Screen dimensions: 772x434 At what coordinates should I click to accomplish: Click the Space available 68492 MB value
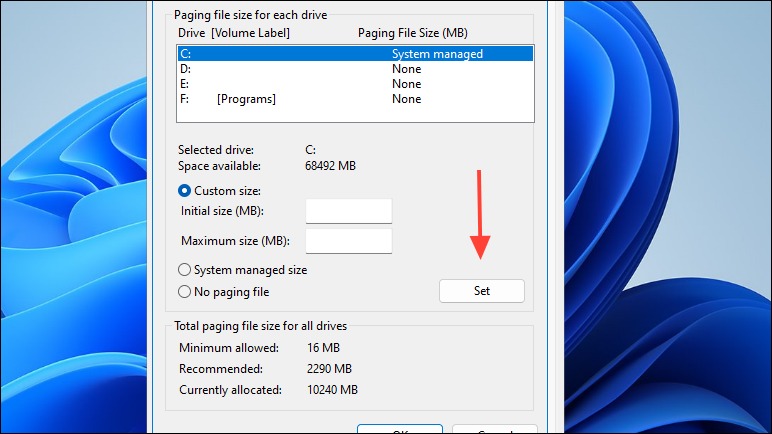(x=330, y=166)
